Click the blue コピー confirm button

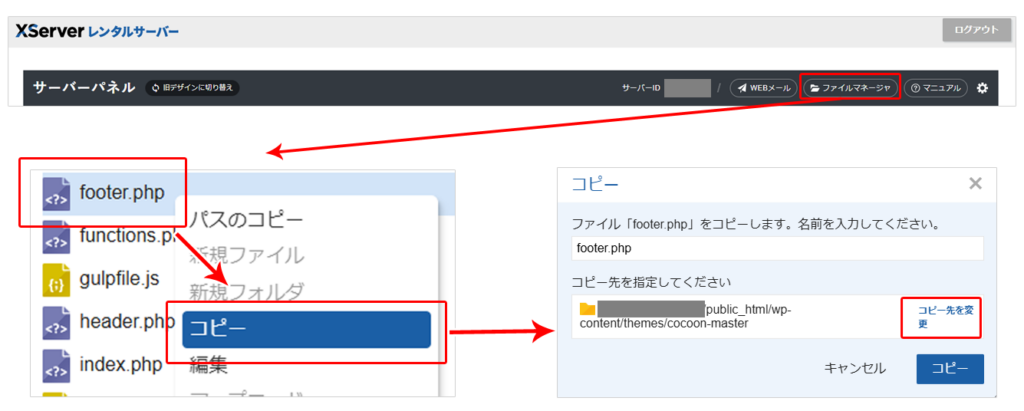coord(949,368)
